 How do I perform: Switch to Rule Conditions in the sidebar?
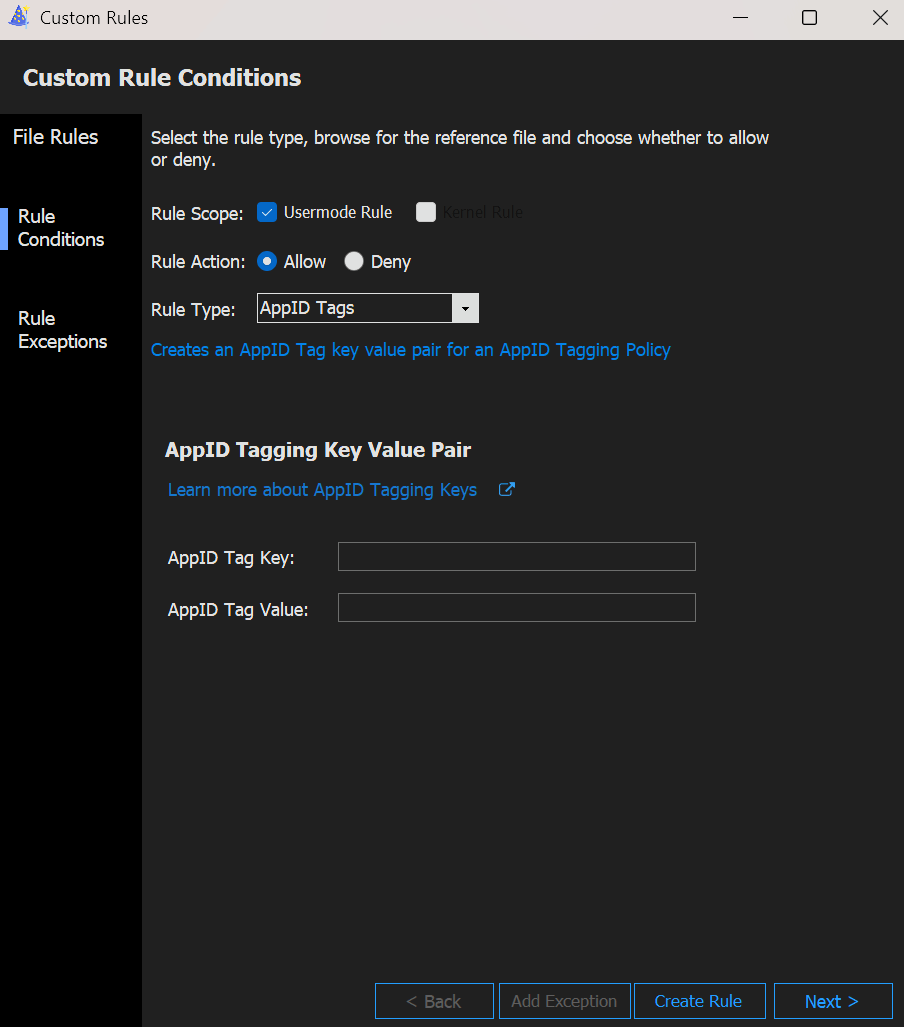coord(61,228)
